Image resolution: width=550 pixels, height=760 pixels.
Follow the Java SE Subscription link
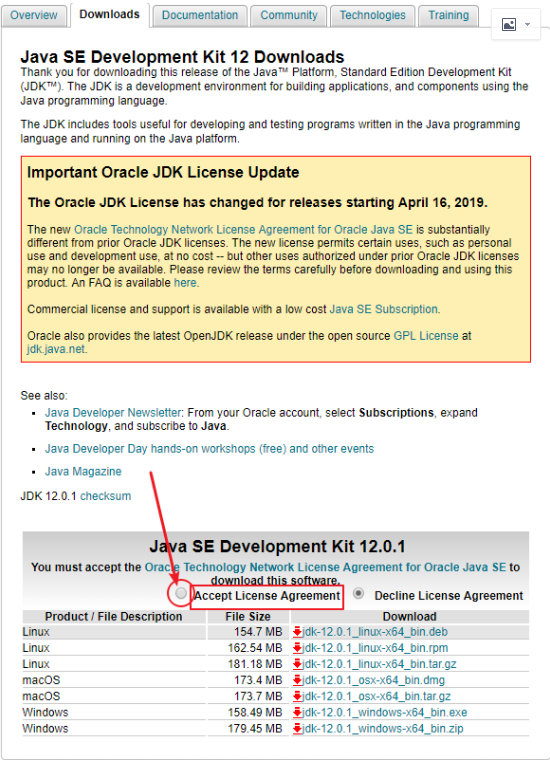[383, 309]
